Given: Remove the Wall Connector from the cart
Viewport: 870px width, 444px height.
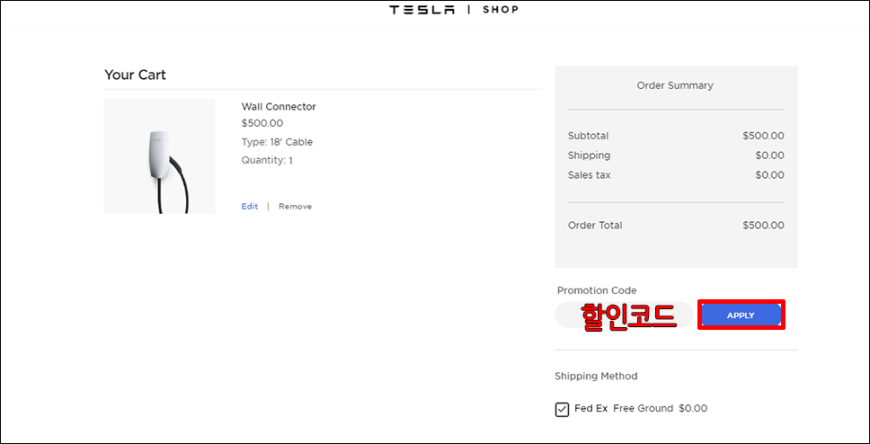Looking at the screenshot, I should click(x=295, y=206).
